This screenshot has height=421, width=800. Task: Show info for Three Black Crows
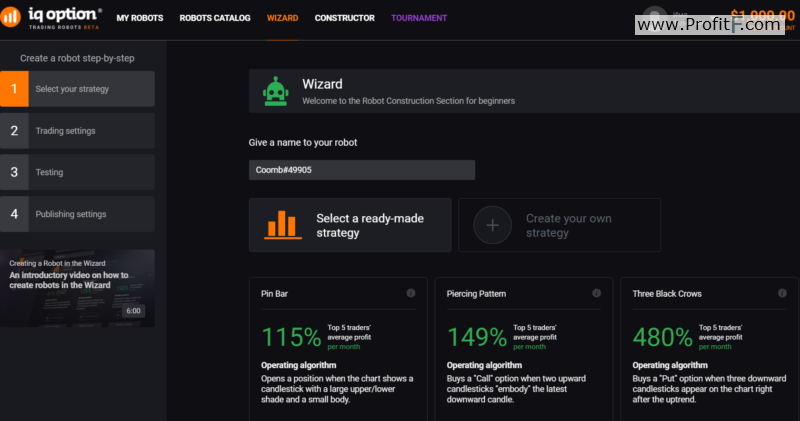pos(782,293)
